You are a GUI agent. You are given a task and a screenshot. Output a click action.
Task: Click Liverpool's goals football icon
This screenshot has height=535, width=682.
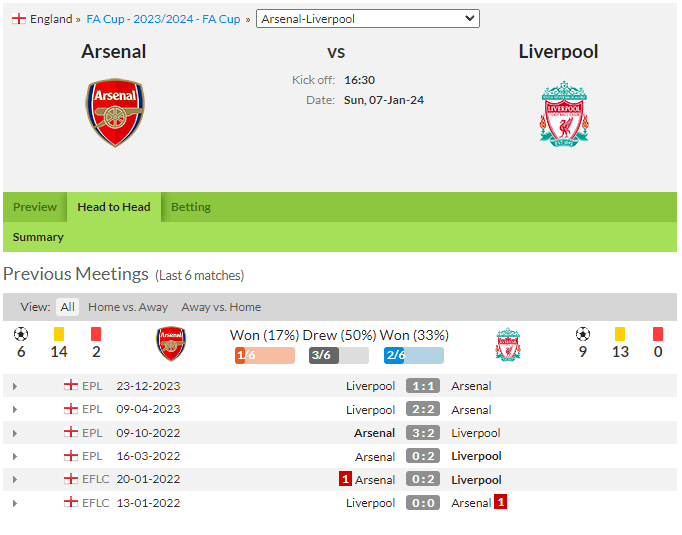click(x=583, y=334)
